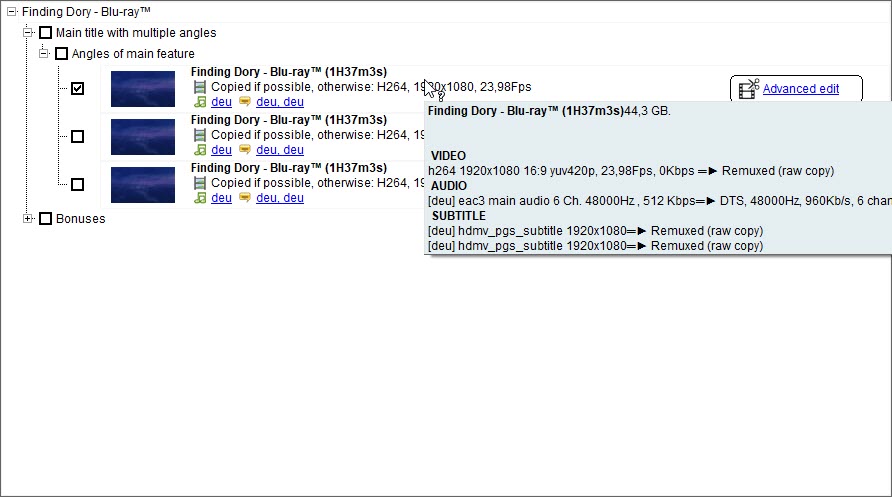Select Main title with multiple angles label

point(136,33)
